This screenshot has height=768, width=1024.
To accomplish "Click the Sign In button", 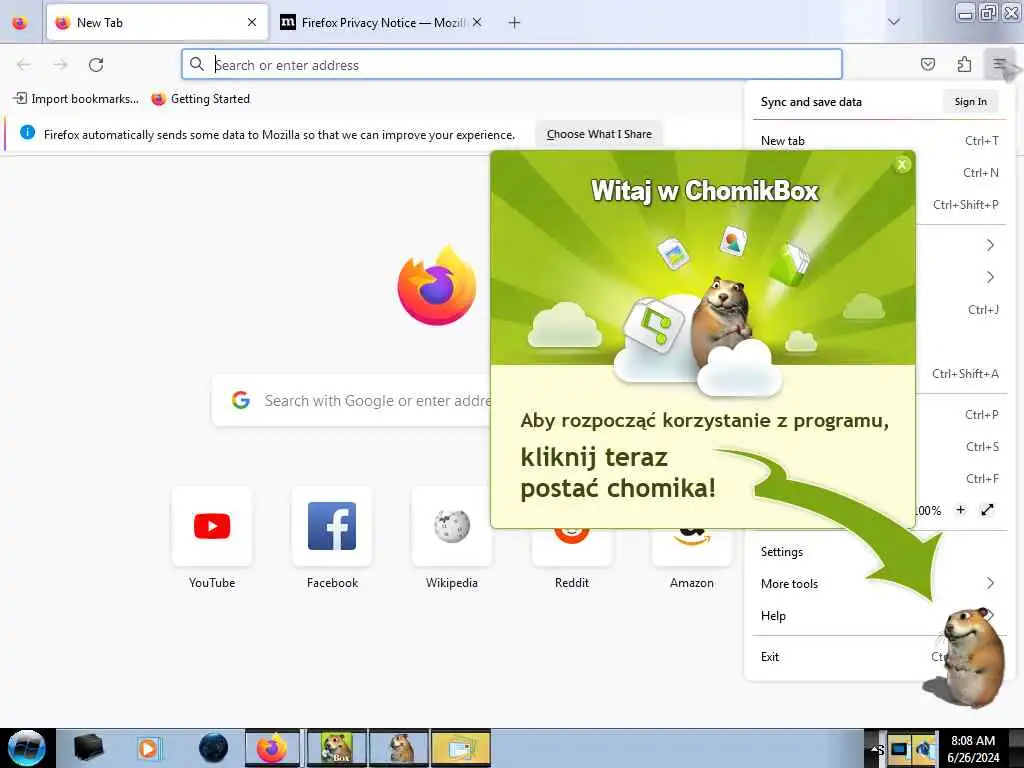I will [x=970, y=102].
